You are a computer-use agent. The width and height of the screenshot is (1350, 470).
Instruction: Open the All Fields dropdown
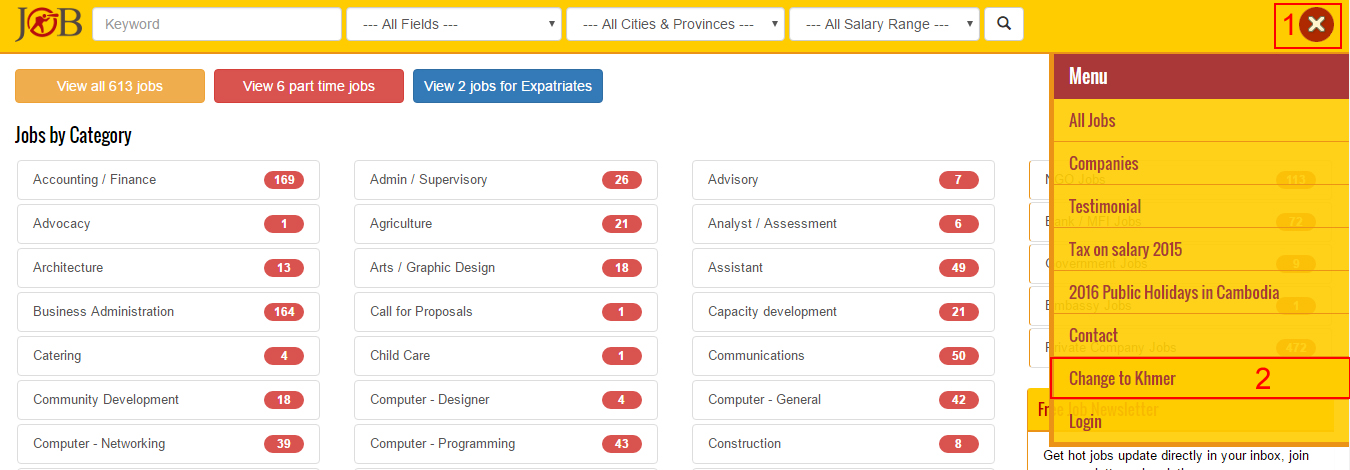[453, 24]
